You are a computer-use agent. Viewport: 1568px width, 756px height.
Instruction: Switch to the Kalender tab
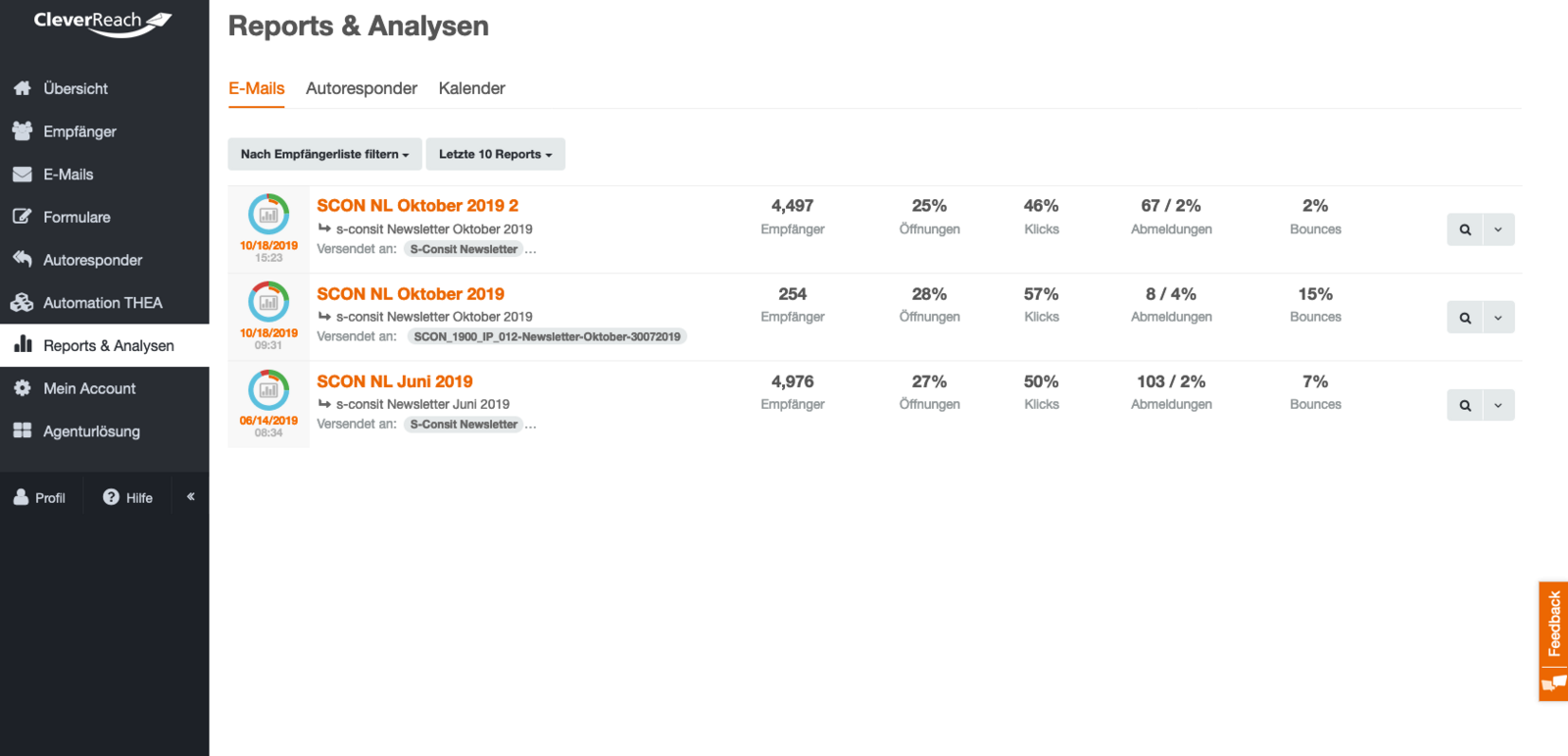(471, 88)
